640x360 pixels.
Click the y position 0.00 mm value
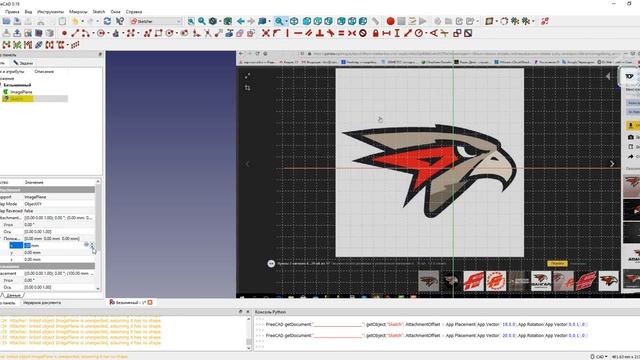pos(32,252)
